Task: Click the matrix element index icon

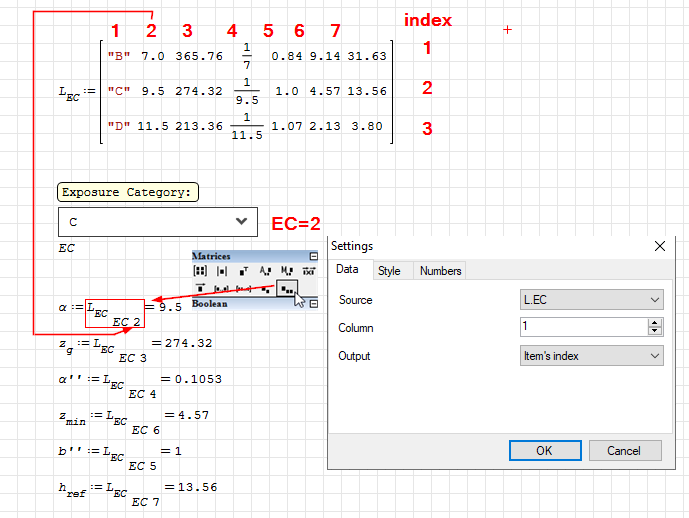Action: (287, 289)
